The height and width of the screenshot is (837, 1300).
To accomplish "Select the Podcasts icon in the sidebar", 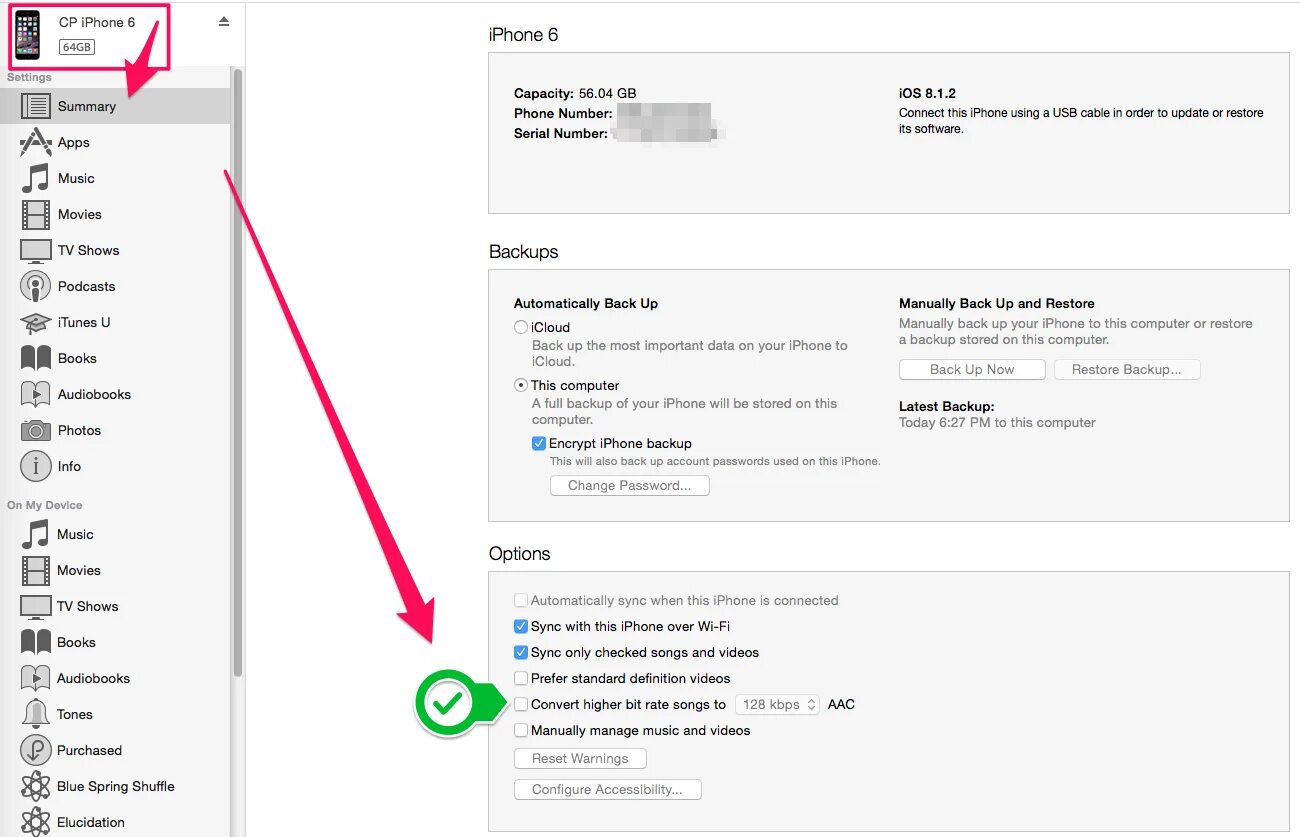I will pos(35,286).
